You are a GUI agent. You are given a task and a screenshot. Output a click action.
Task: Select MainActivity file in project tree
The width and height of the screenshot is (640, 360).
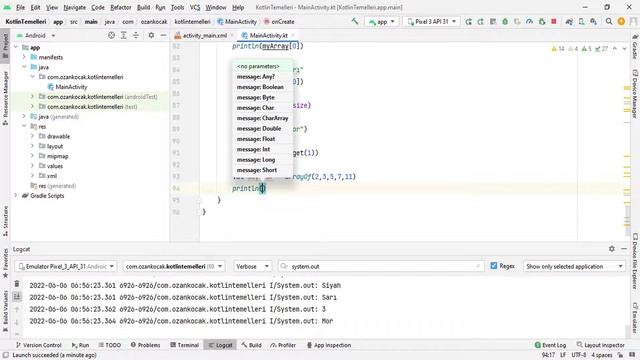71,87
